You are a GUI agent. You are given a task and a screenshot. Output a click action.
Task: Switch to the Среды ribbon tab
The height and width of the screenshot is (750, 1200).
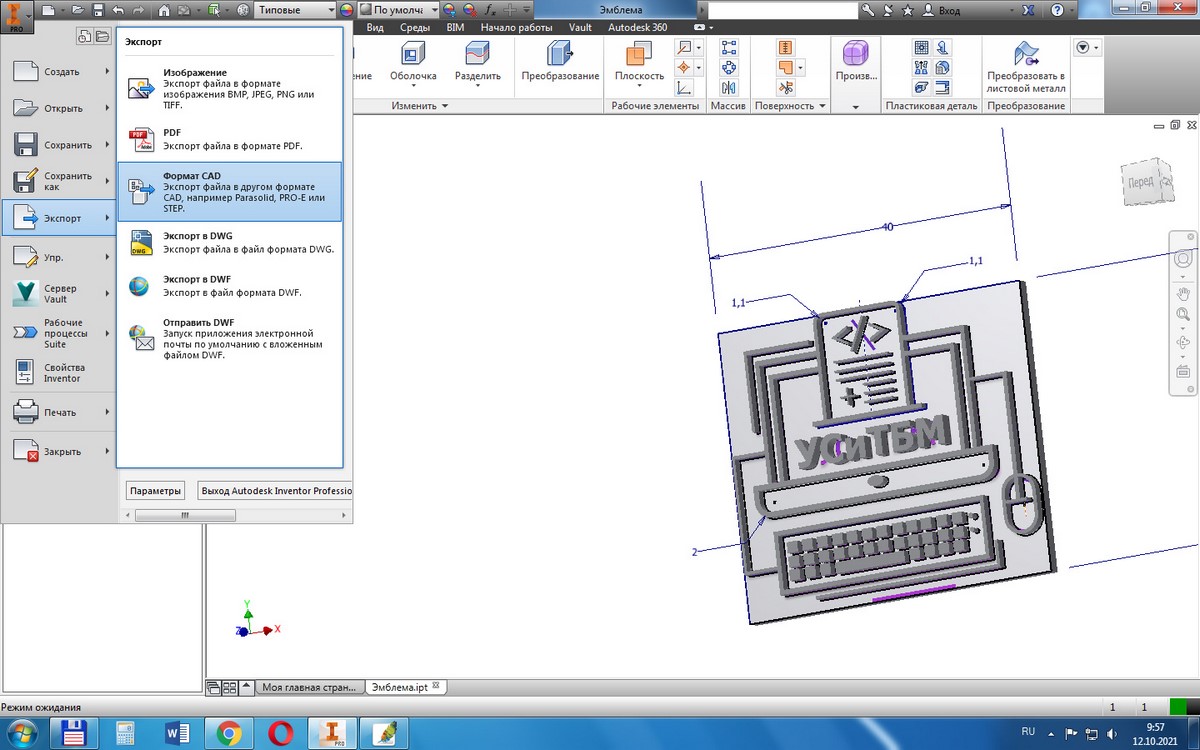pyautogui.click(x=415, y=28)
